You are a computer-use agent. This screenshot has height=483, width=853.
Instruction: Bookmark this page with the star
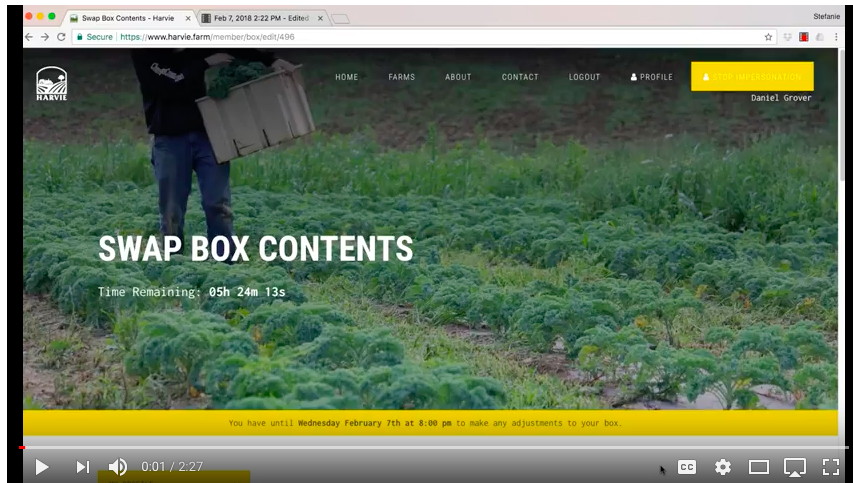pos(768,37)
